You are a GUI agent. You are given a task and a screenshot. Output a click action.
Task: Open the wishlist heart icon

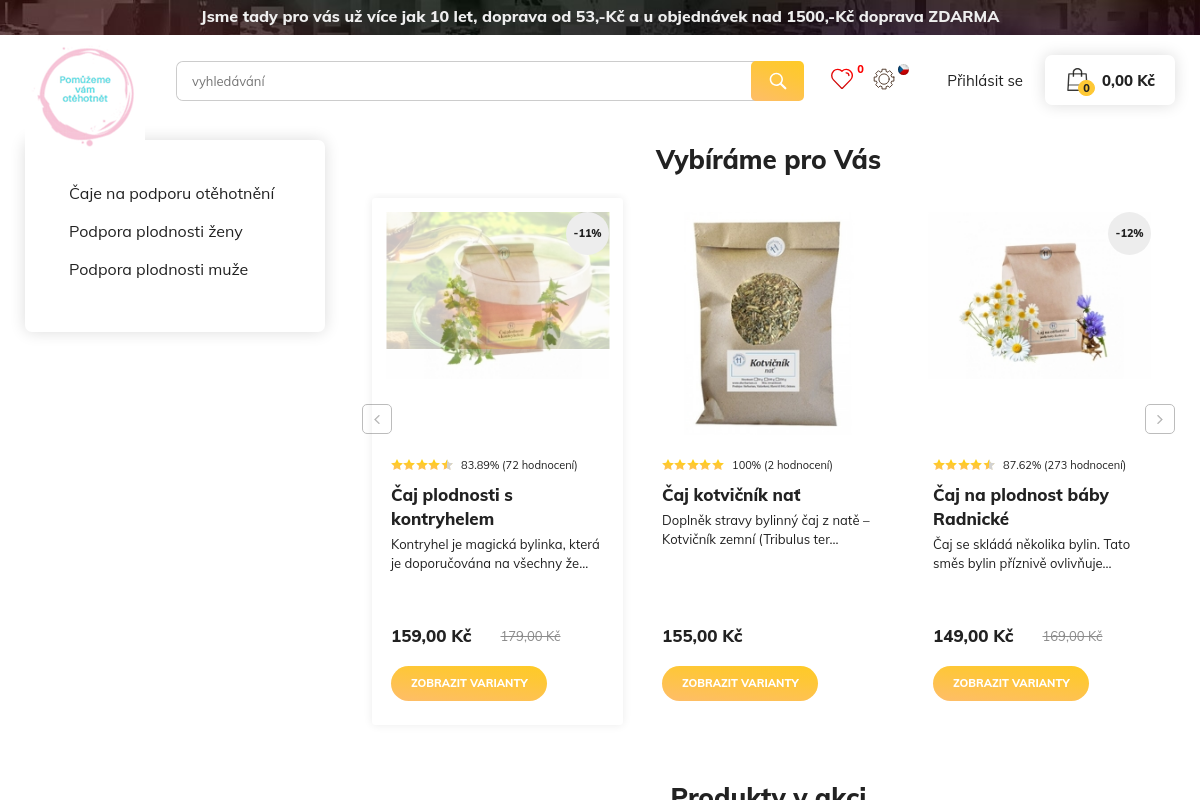[842, 79]
